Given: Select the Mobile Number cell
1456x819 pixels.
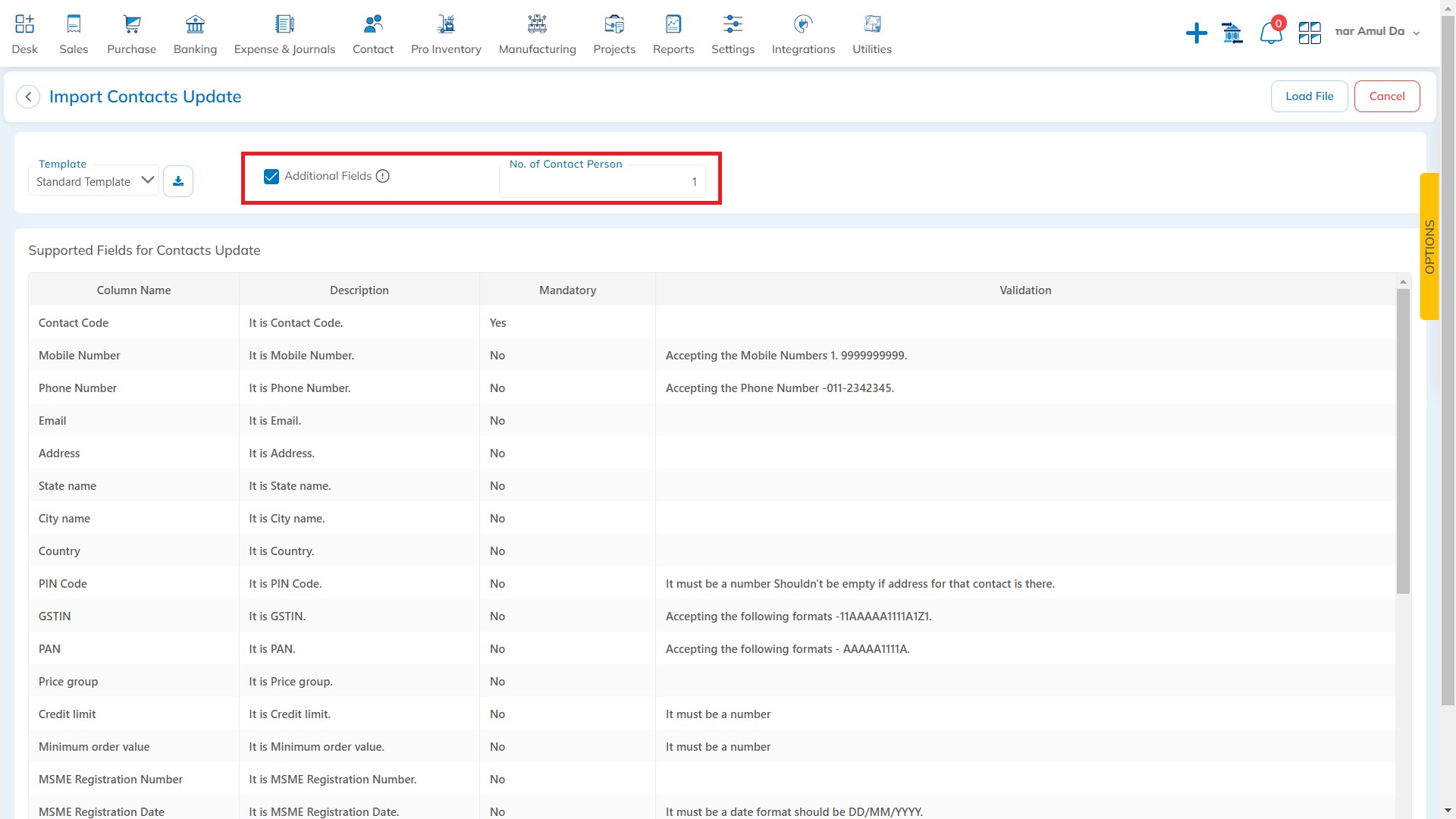Looking at the screenshot, I should (x=133, y=356).
